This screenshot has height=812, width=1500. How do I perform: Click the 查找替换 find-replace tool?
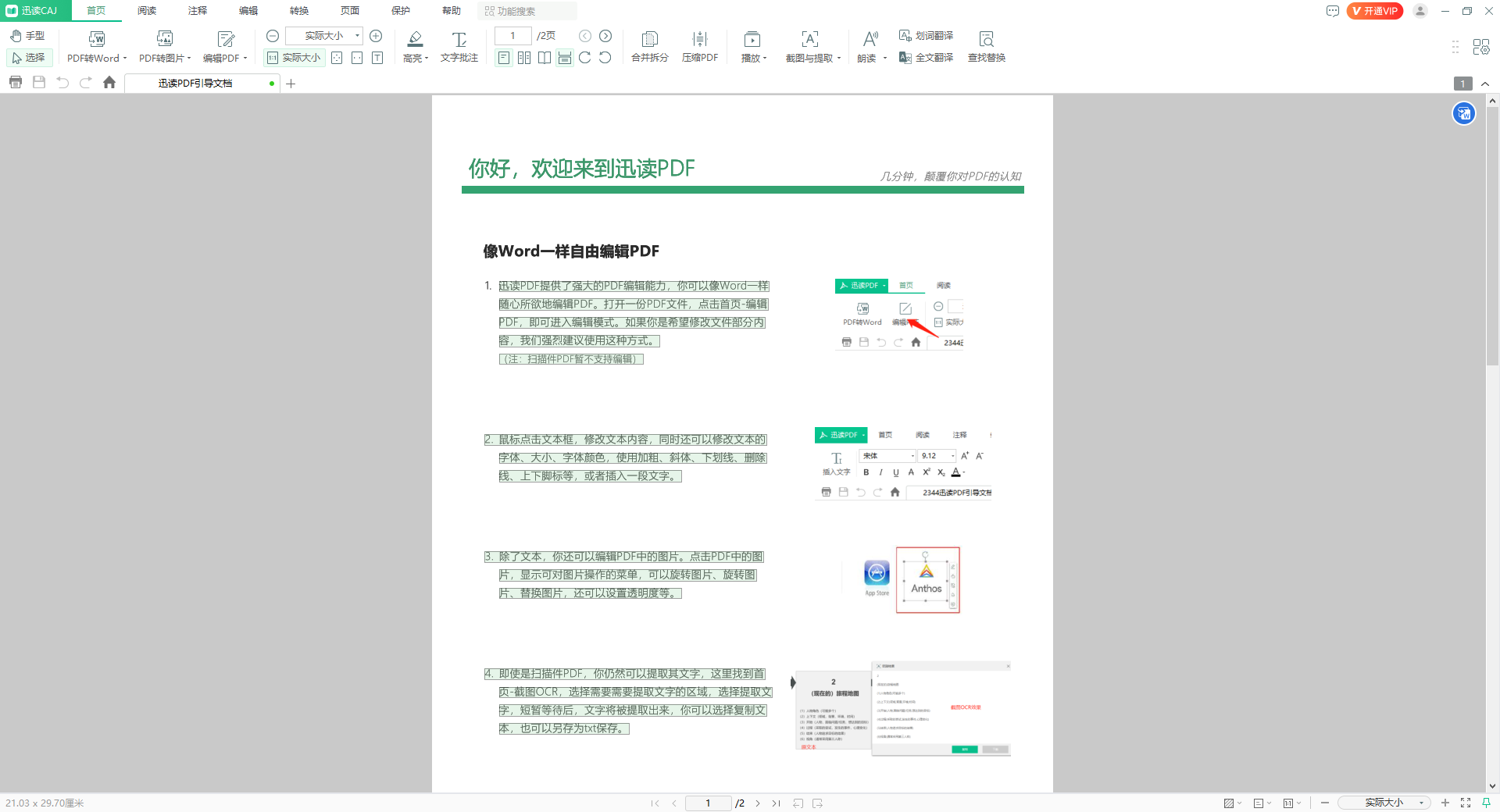pos(987,45)
